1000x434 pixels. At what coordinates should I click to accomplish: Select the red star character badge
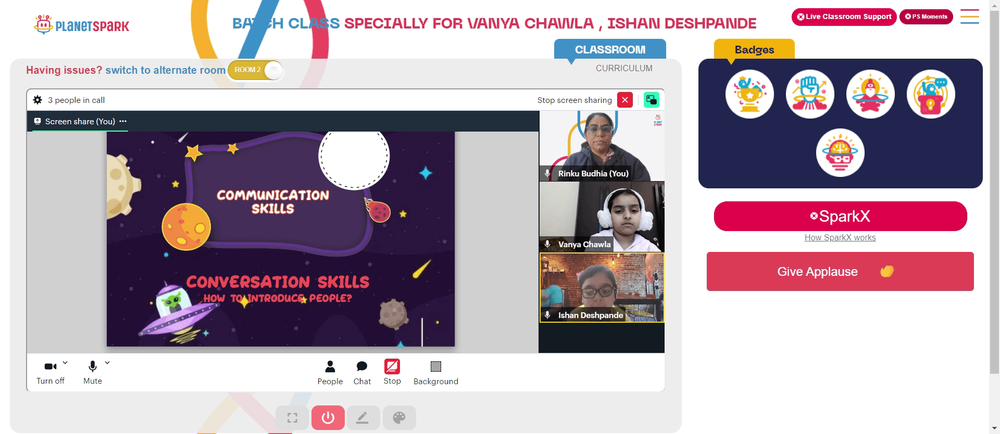click(x=870, y=94)
